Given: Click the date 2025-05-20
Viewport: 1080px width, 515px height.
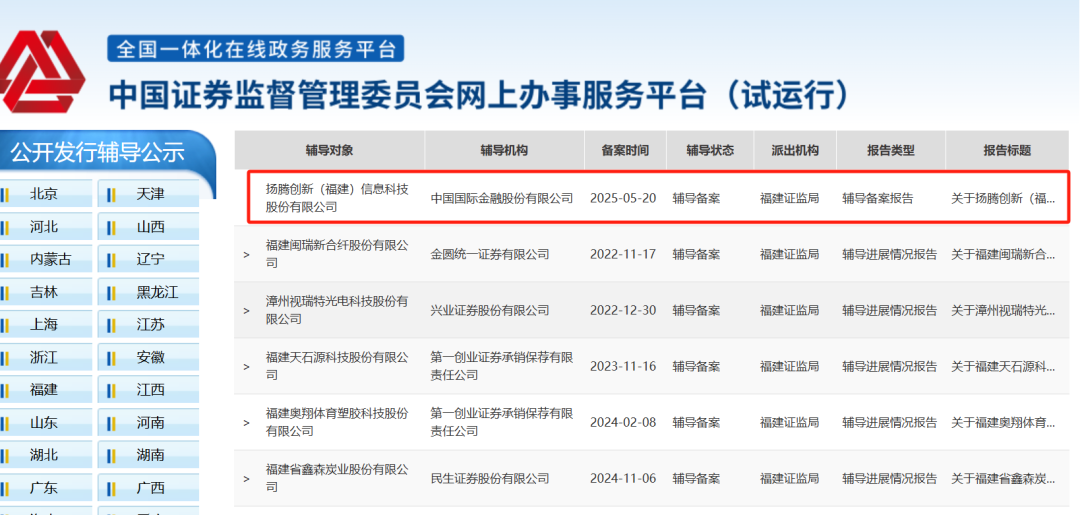Looking at the screenshot, I should click(623, 198).
